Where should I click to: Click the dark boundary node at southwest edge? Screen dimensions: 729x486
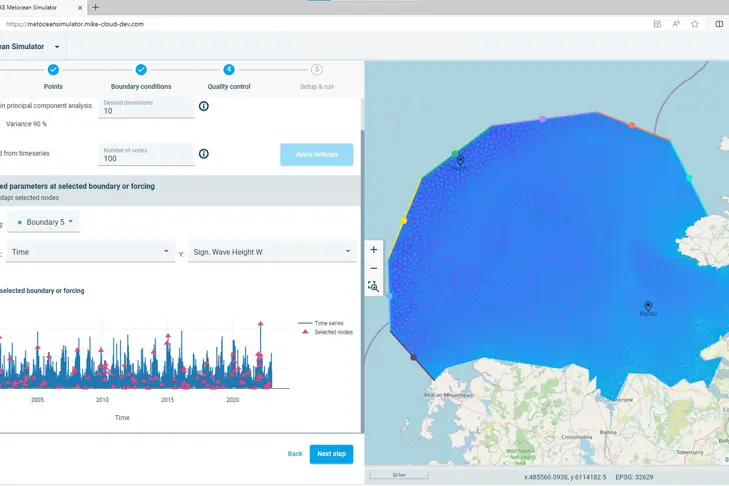tap(413, 358)
